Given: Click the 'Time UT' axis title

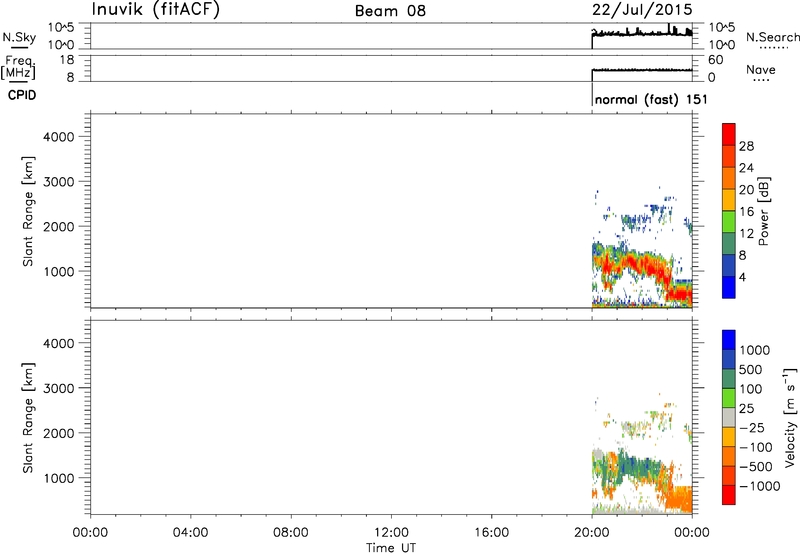Looking at the screenshot, I should click(x=391, y=548).
